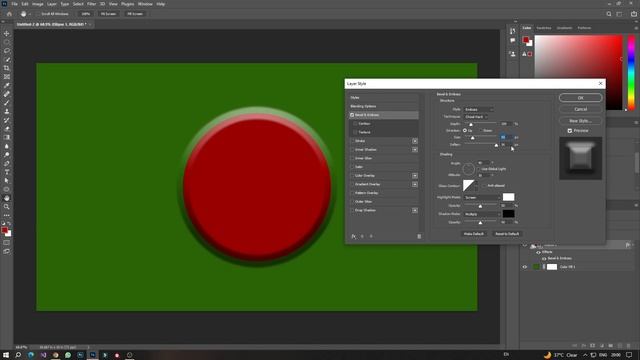Click the Fit Screen button

(108, 14)
